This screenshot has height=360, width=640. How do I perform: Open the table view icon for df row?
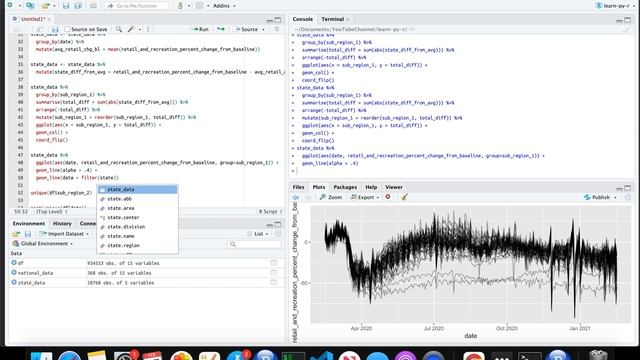273,263
